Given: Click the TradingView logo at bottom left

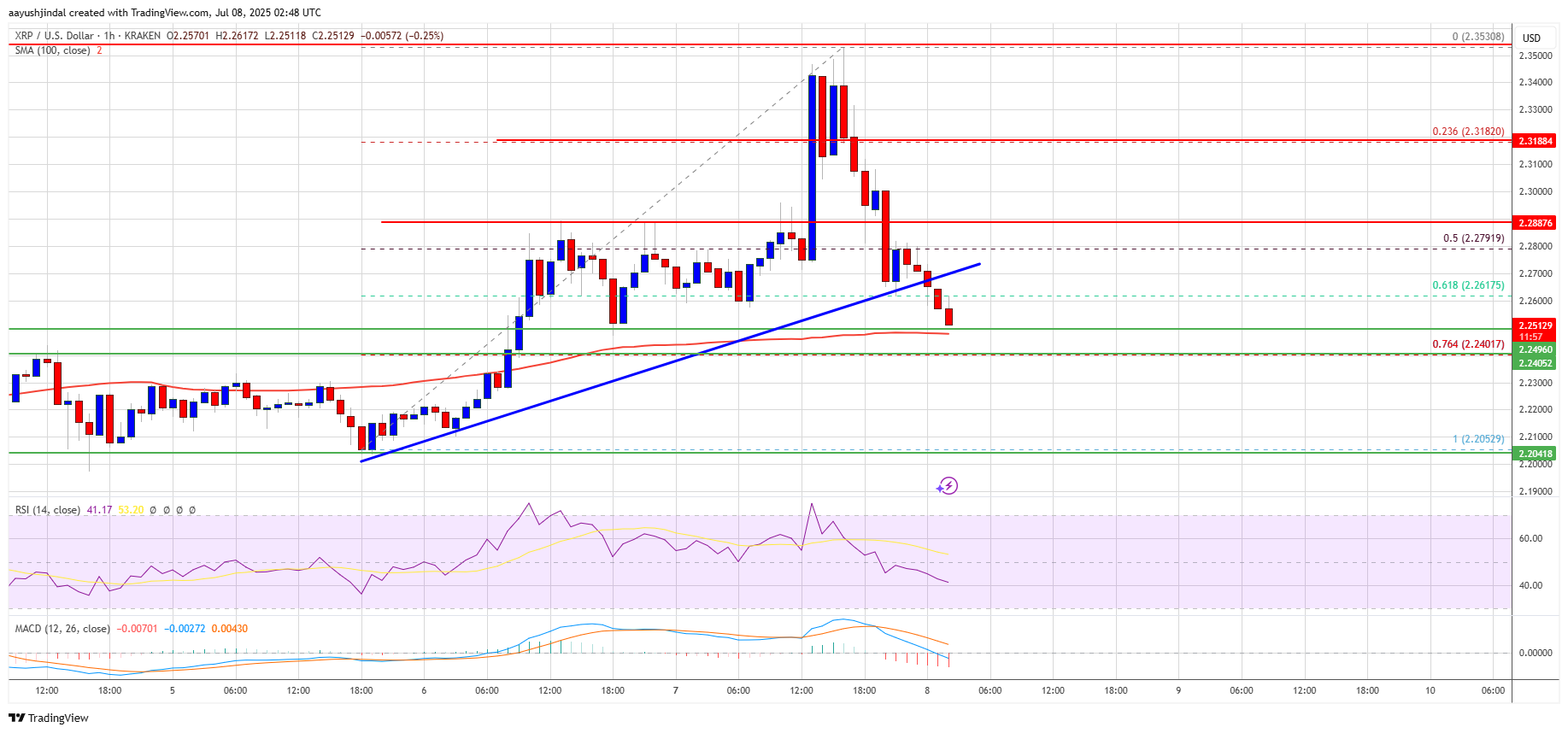Looking at the screenshot, I should 49,718.
